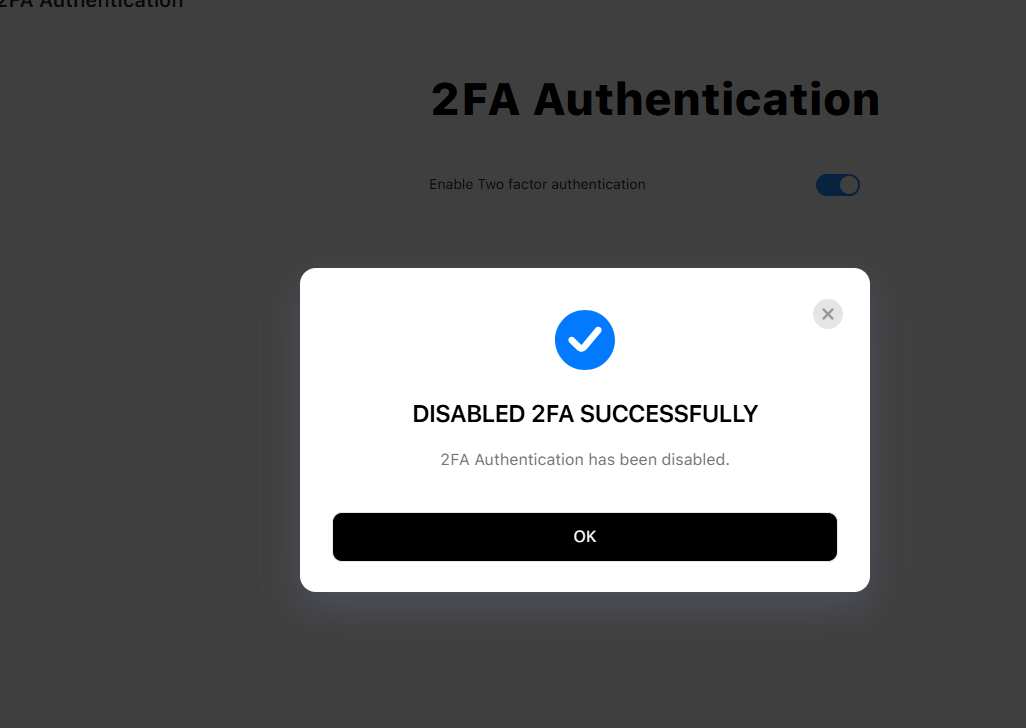This screenshot has height=728, width=1026.
Task: Acknowledge the popup by clicking OK
Action: click(x=585, y=537)
